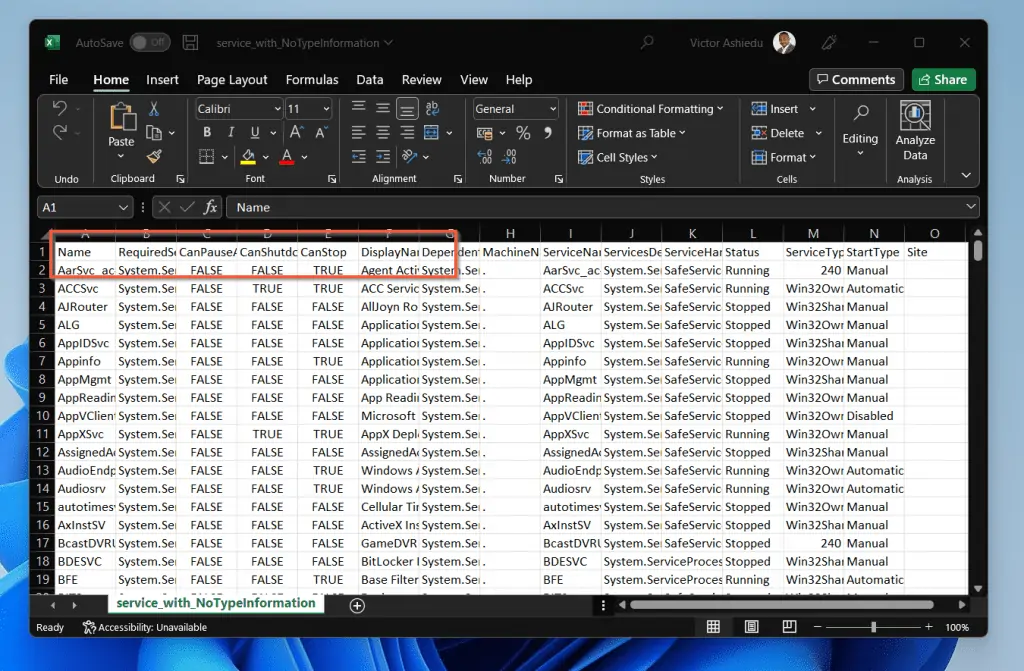Click the Middle Align icon
The height and width of the screenshot is (671, 1024).
(383, 108)
